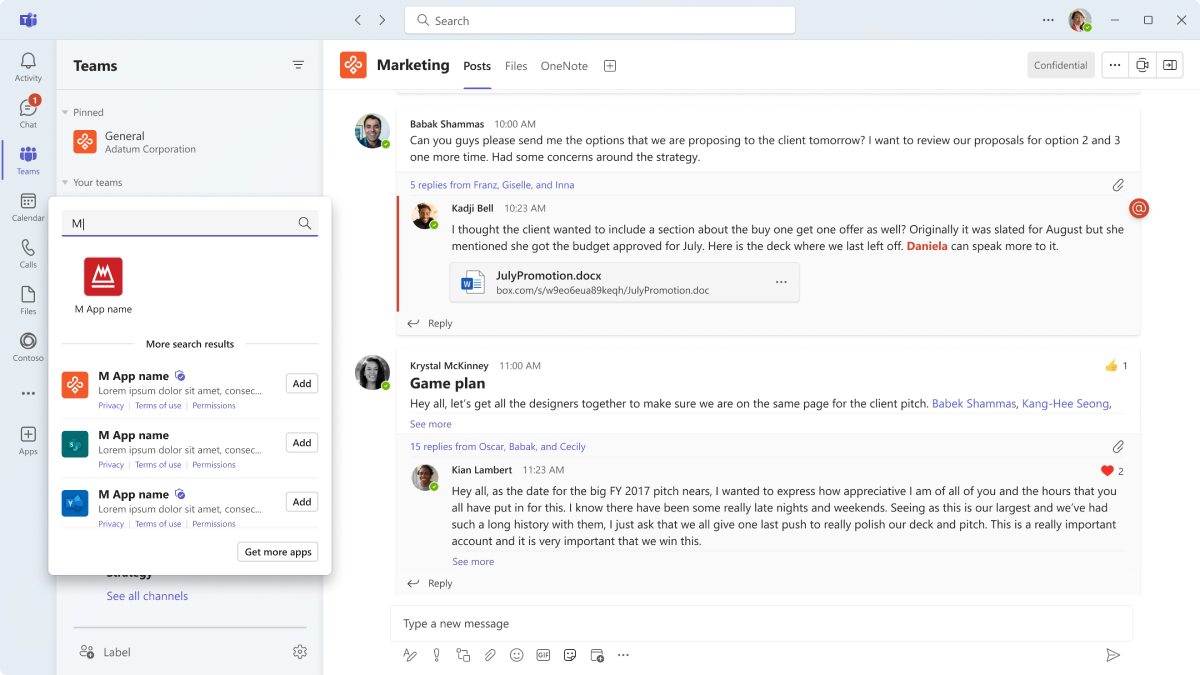
Task: Switch to the Posts tab
Action: (x=477, y=66)
